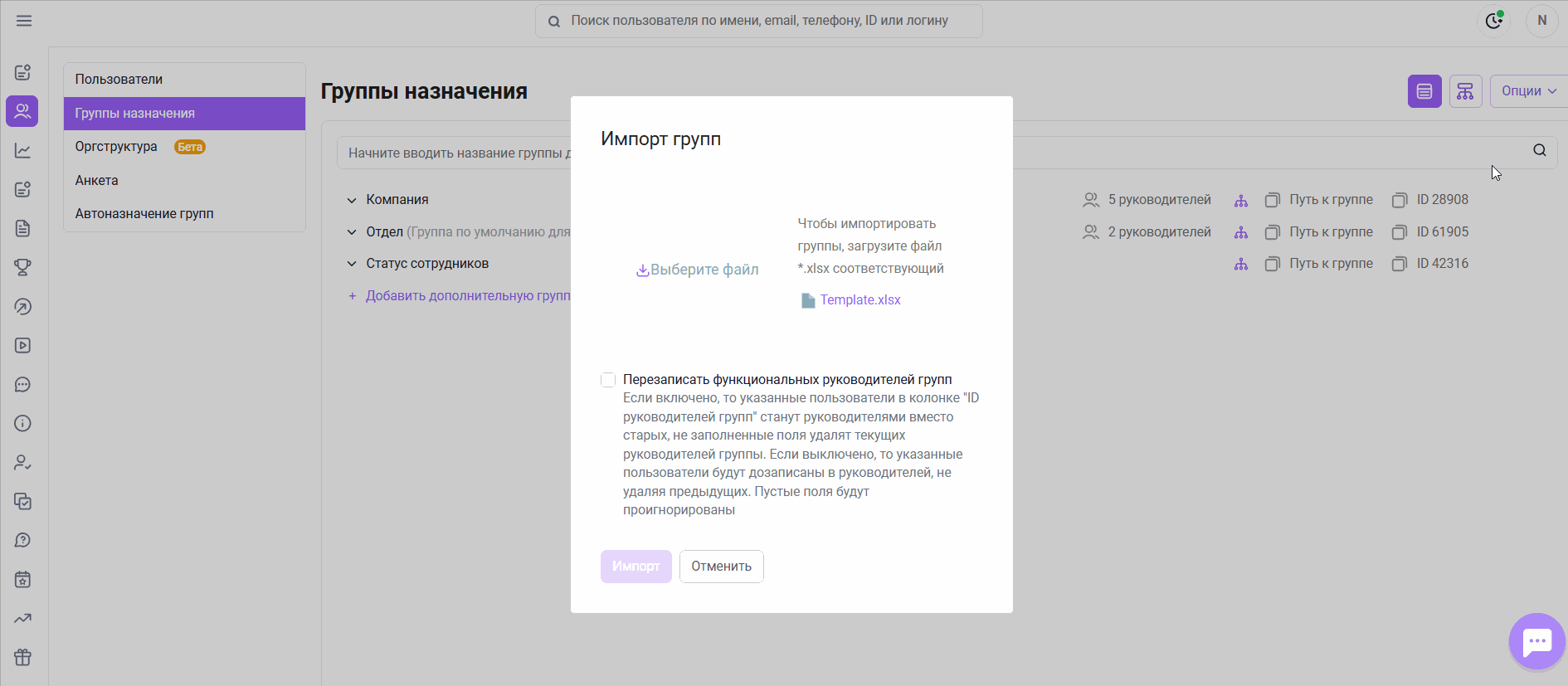Screen dimensions: 1568x686
Task: Click the ID 42316 text
Action: click(1443, 264)
